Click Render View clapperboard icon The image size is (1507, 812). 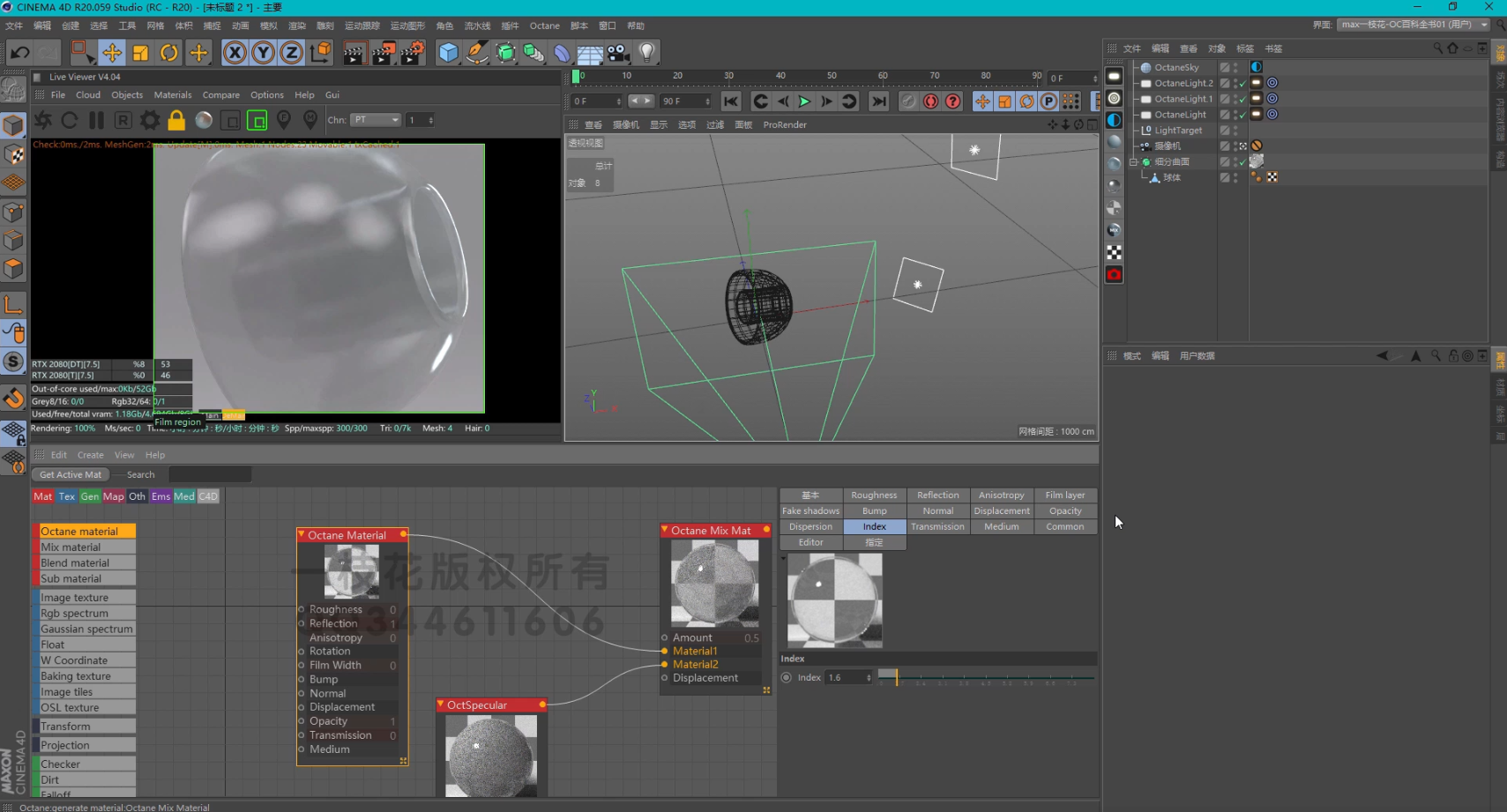point(354,53)
